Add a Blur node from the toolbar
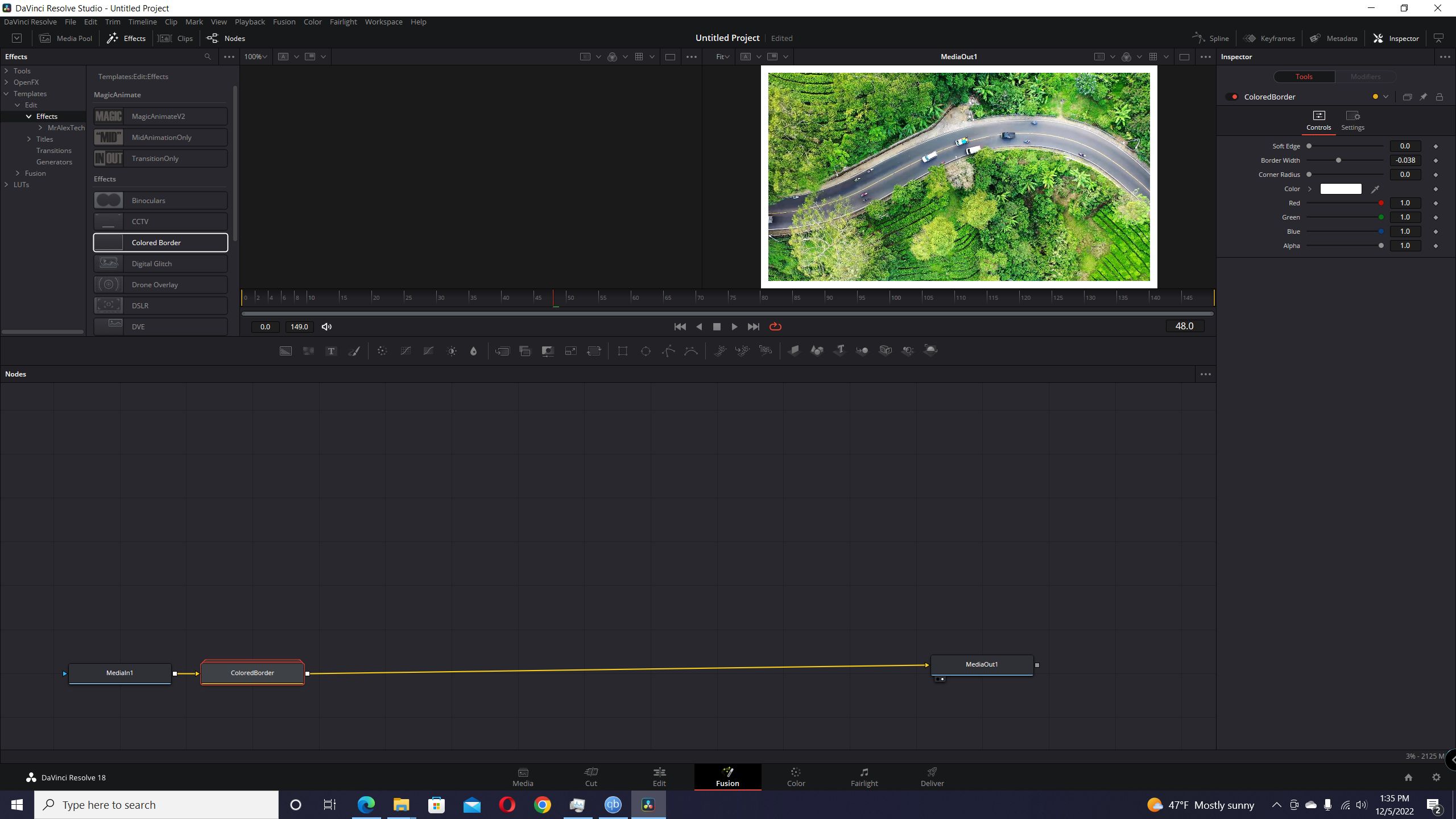 point(473,351)
